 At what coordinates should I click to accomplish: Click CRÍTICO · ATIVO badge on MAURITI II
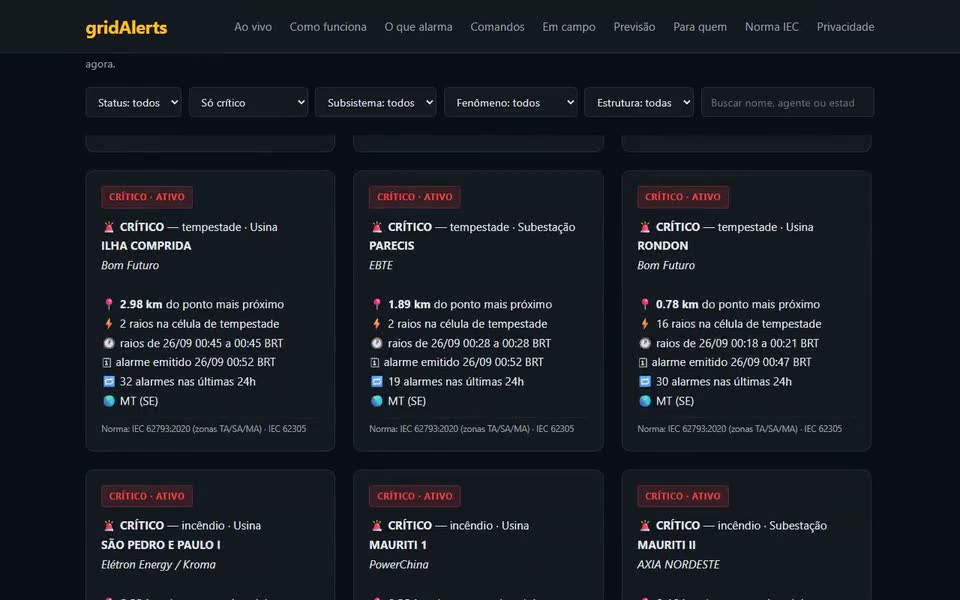tap(683, 496)
